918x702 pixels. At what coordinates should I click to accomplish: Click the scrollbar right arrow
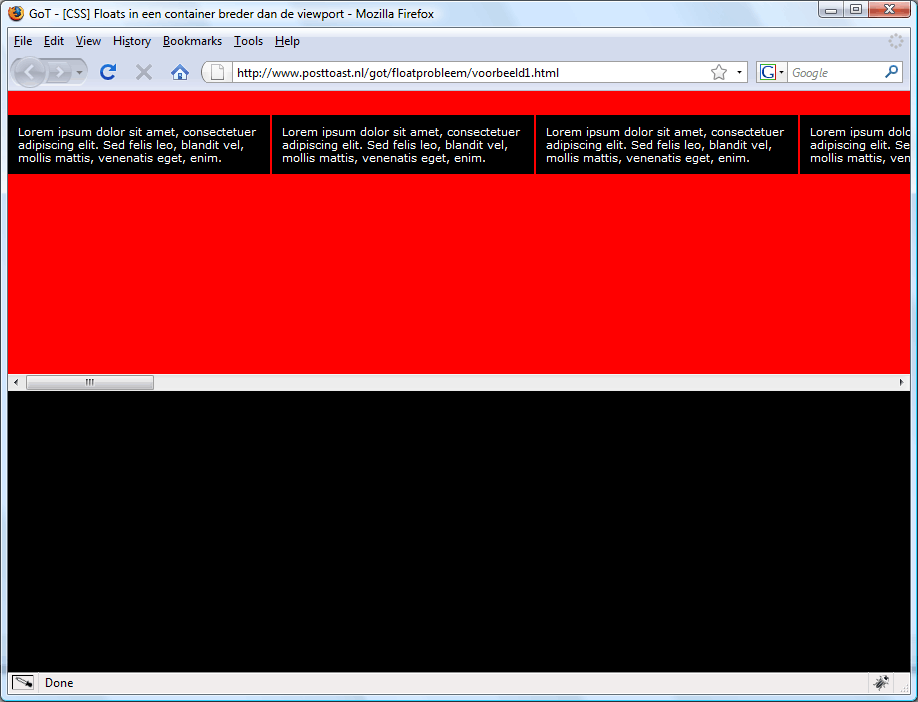point(902,382)
